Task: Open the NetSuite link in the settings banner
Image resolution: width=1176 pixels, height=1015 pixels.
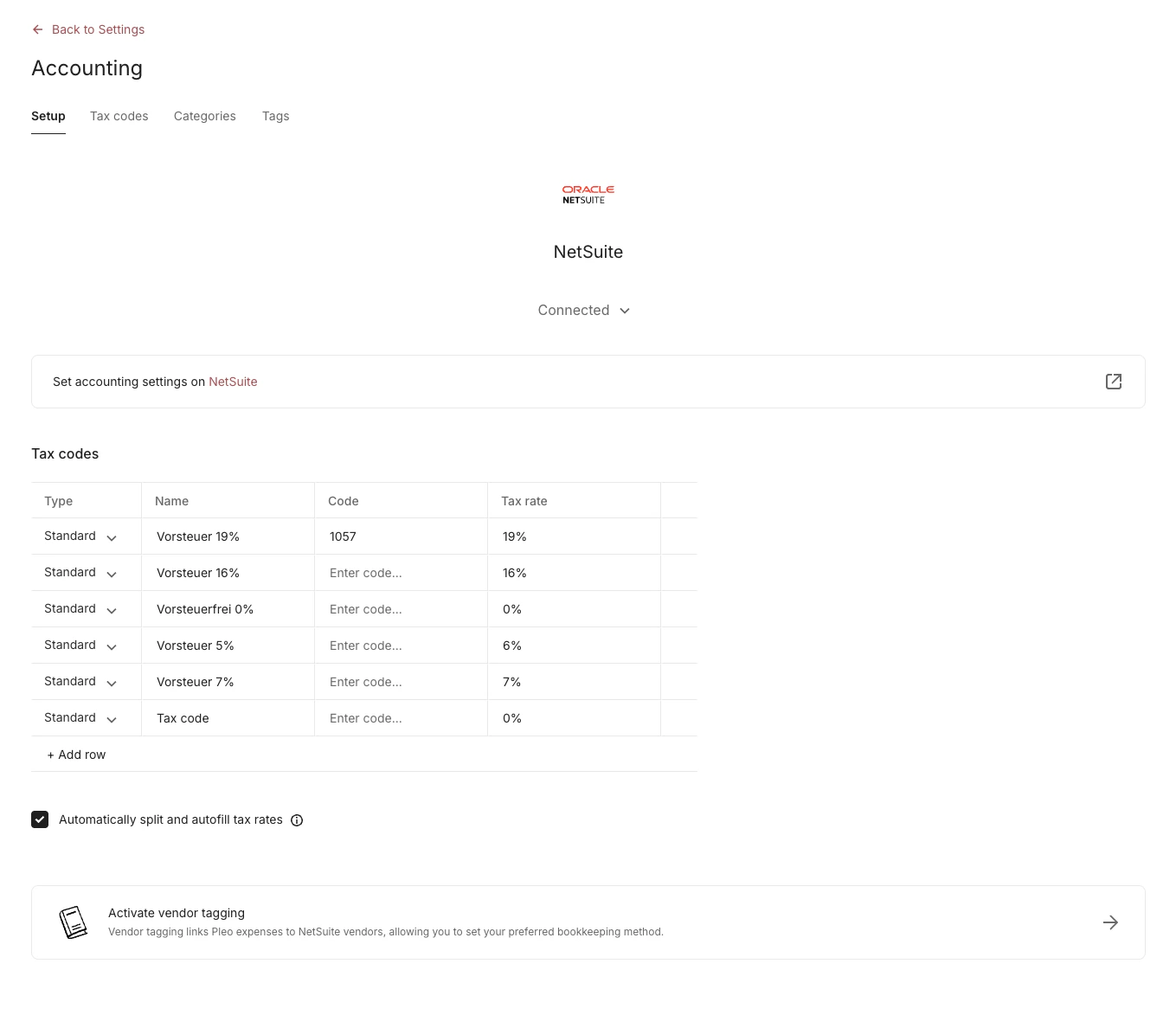Action: click(233, 382)
